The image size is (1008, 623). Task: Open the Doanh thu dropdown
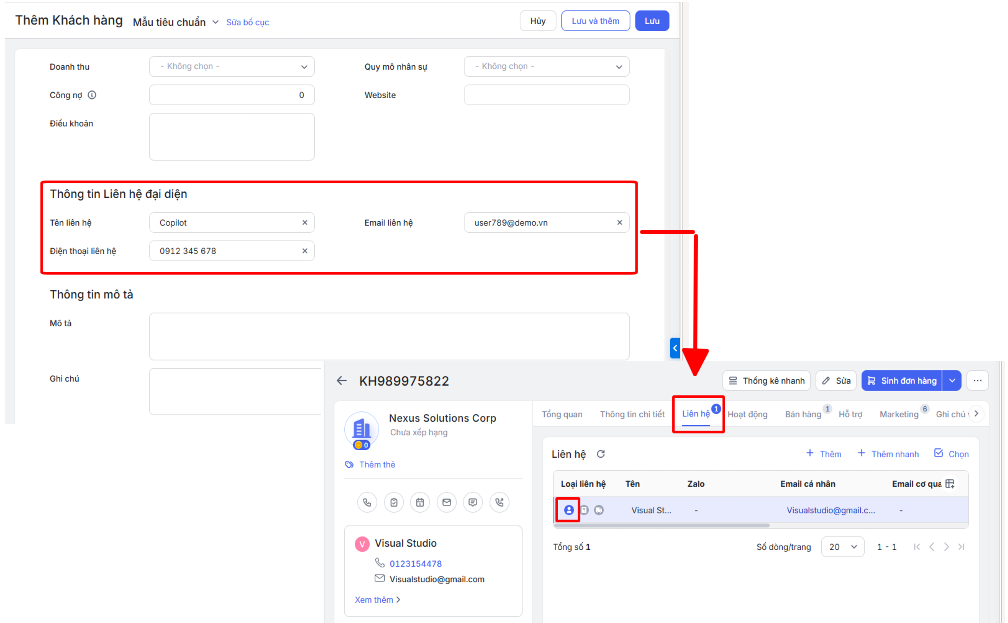point(232,66)
